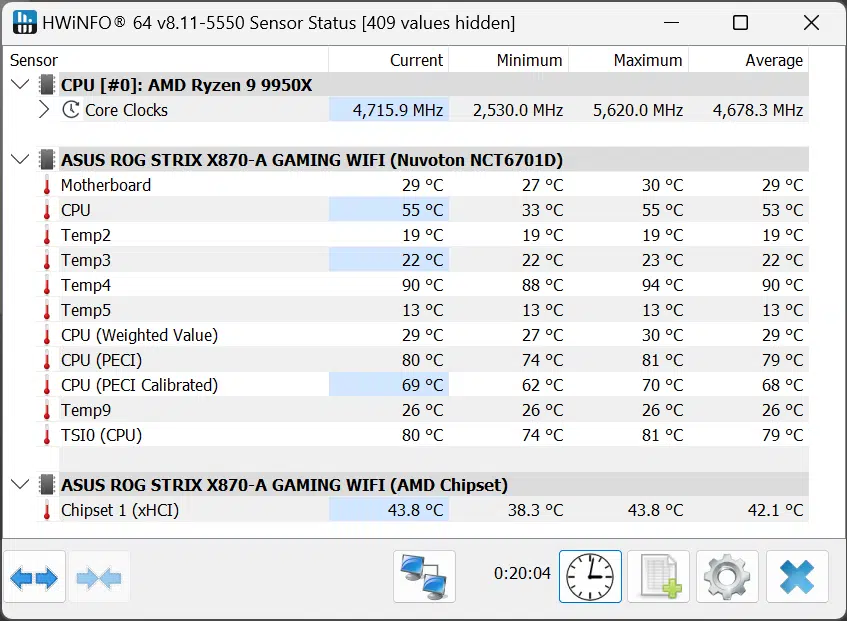847x621 pixels.
Task: Click thermometer icon for CPU (Weighted Value)
Action: click(x=47, y=335)
